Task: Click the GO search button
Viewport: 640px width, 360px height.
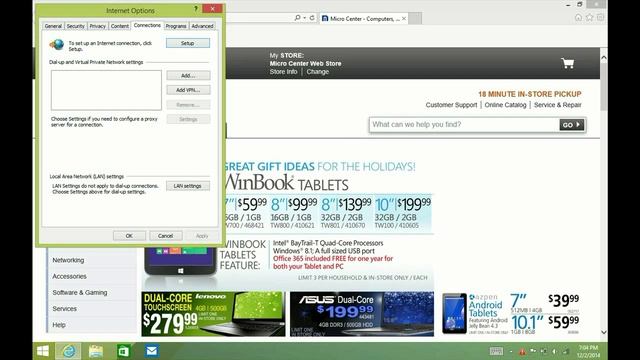Action: 571,125
